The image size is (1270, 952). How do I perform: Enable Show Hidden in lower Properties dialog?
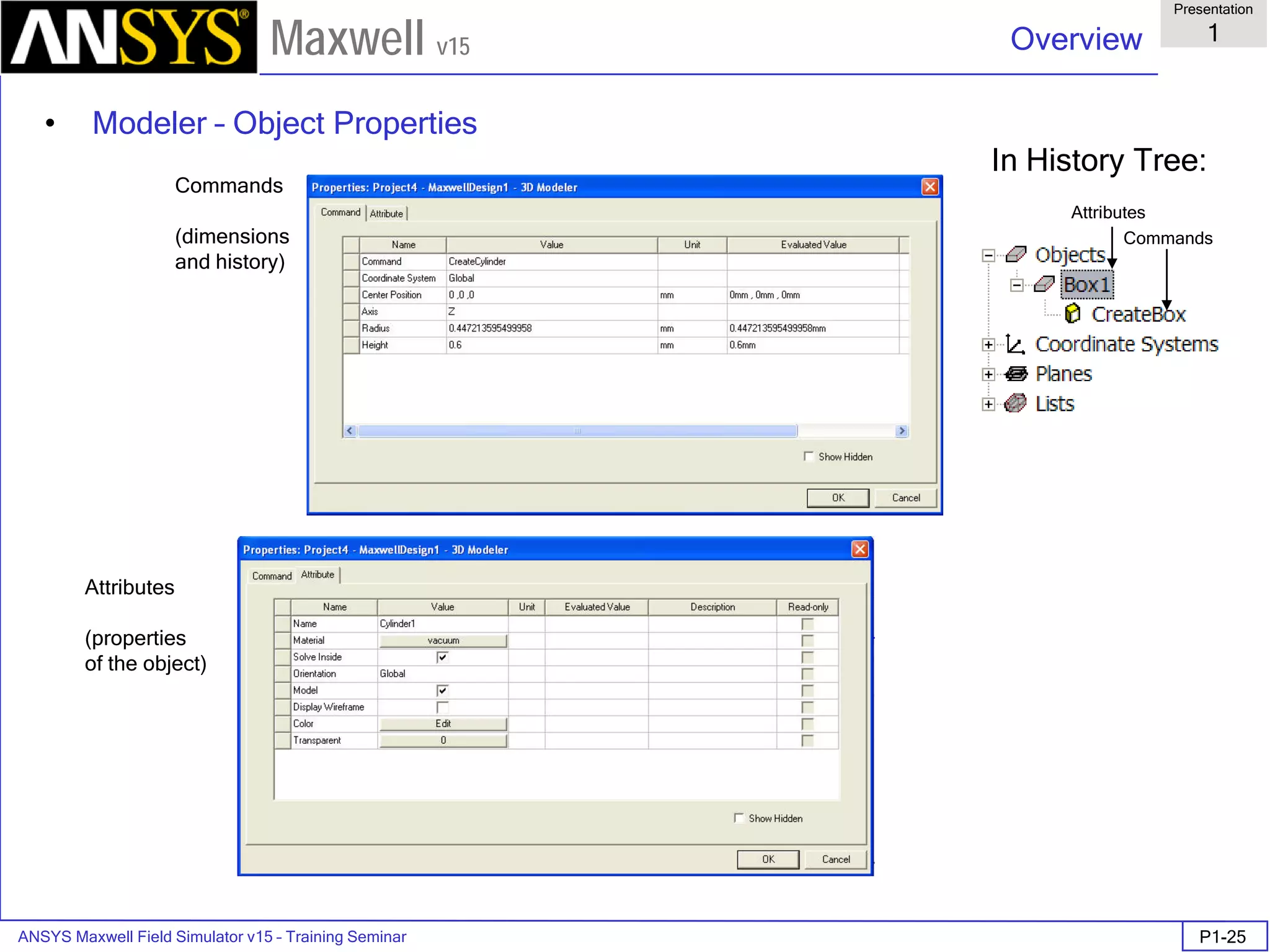739,818
